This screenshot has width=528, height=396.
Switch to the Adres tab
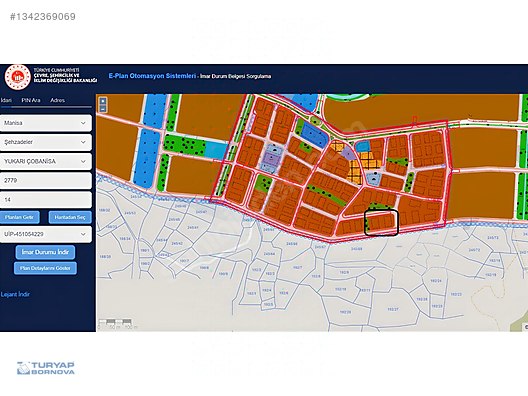pos(57,100)
